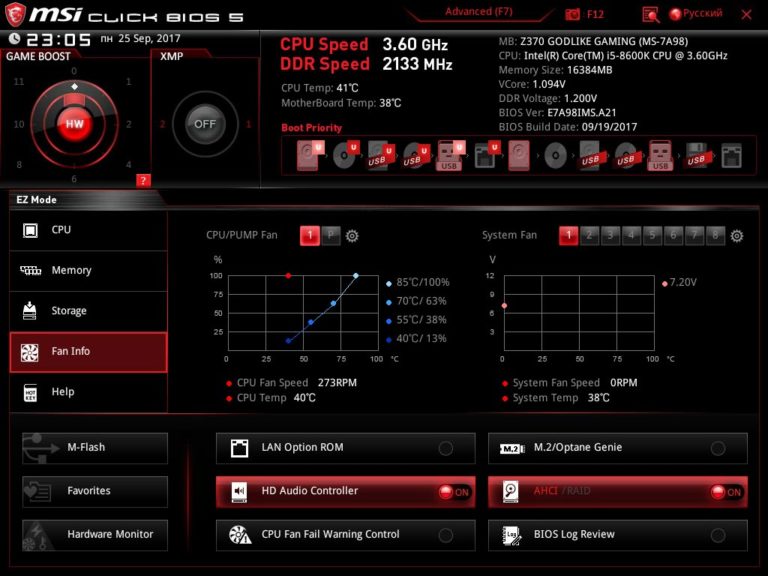Open M-Flash utility

95,448
